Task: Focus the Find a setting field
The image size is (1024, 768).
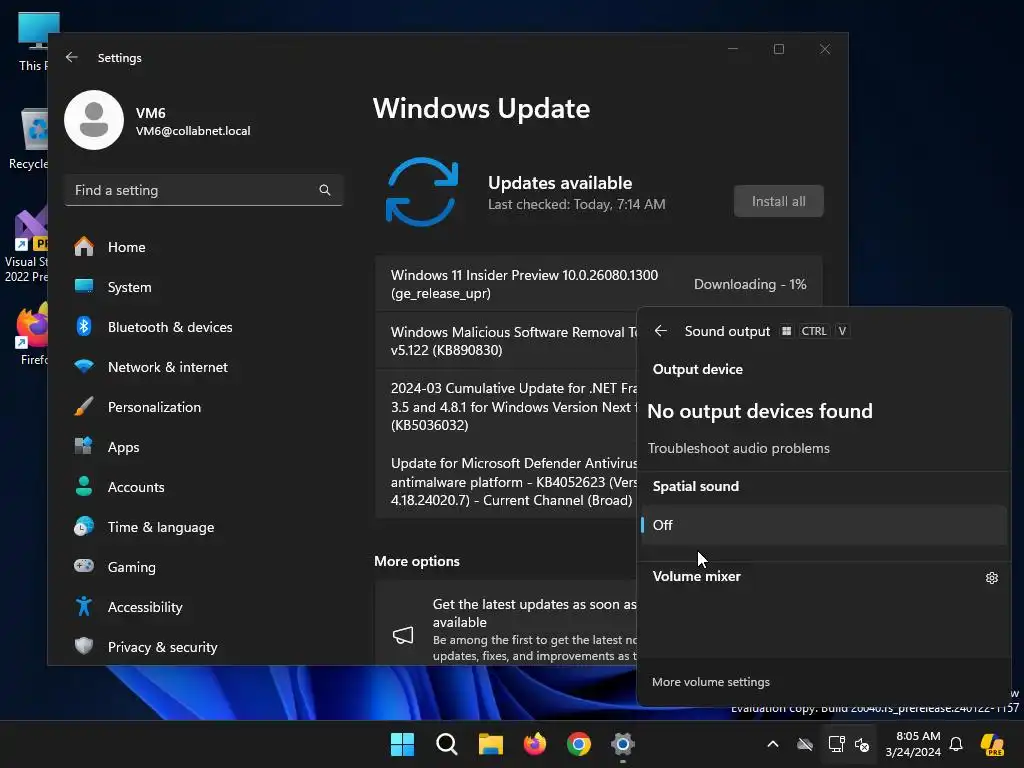Action: point(204,190)
